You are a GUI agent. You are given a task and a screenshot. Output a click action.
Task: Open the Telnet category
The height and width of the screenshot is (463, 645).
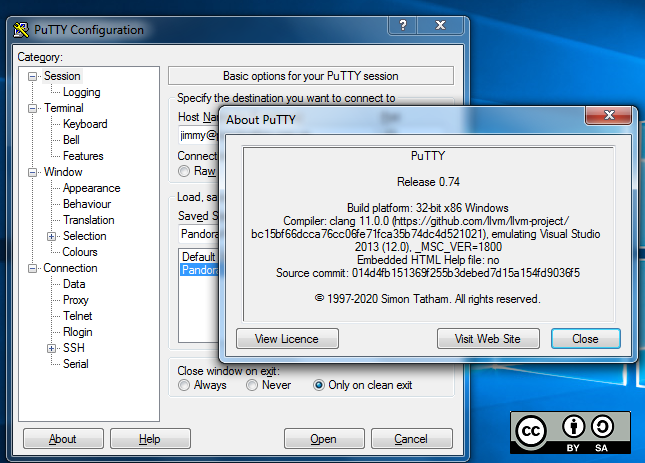click(x=77, y=316)
